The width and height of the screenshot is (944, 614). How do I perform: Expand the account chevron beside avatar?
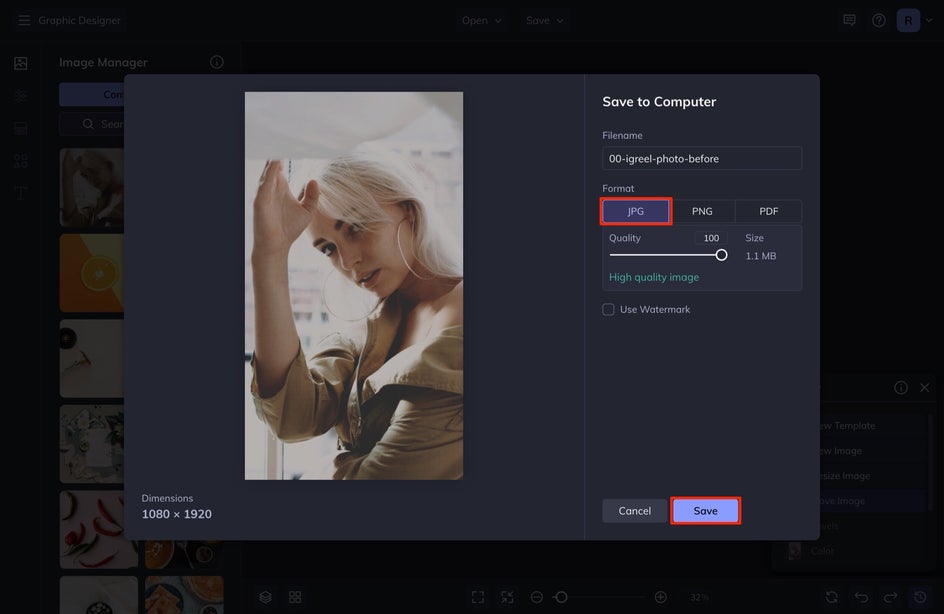coord(929,20)
